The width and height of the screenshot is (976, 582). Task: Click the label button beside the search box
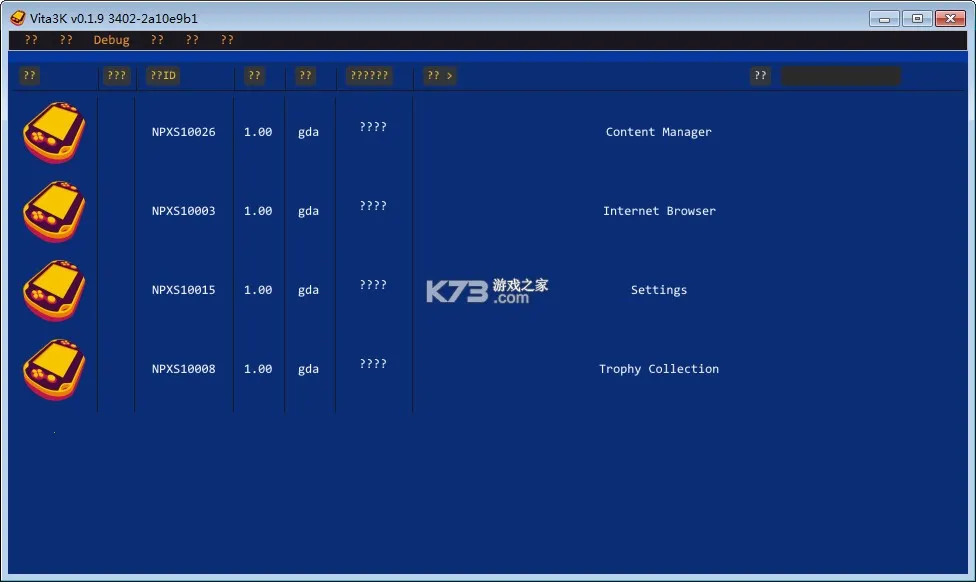[x=761, y=76]
